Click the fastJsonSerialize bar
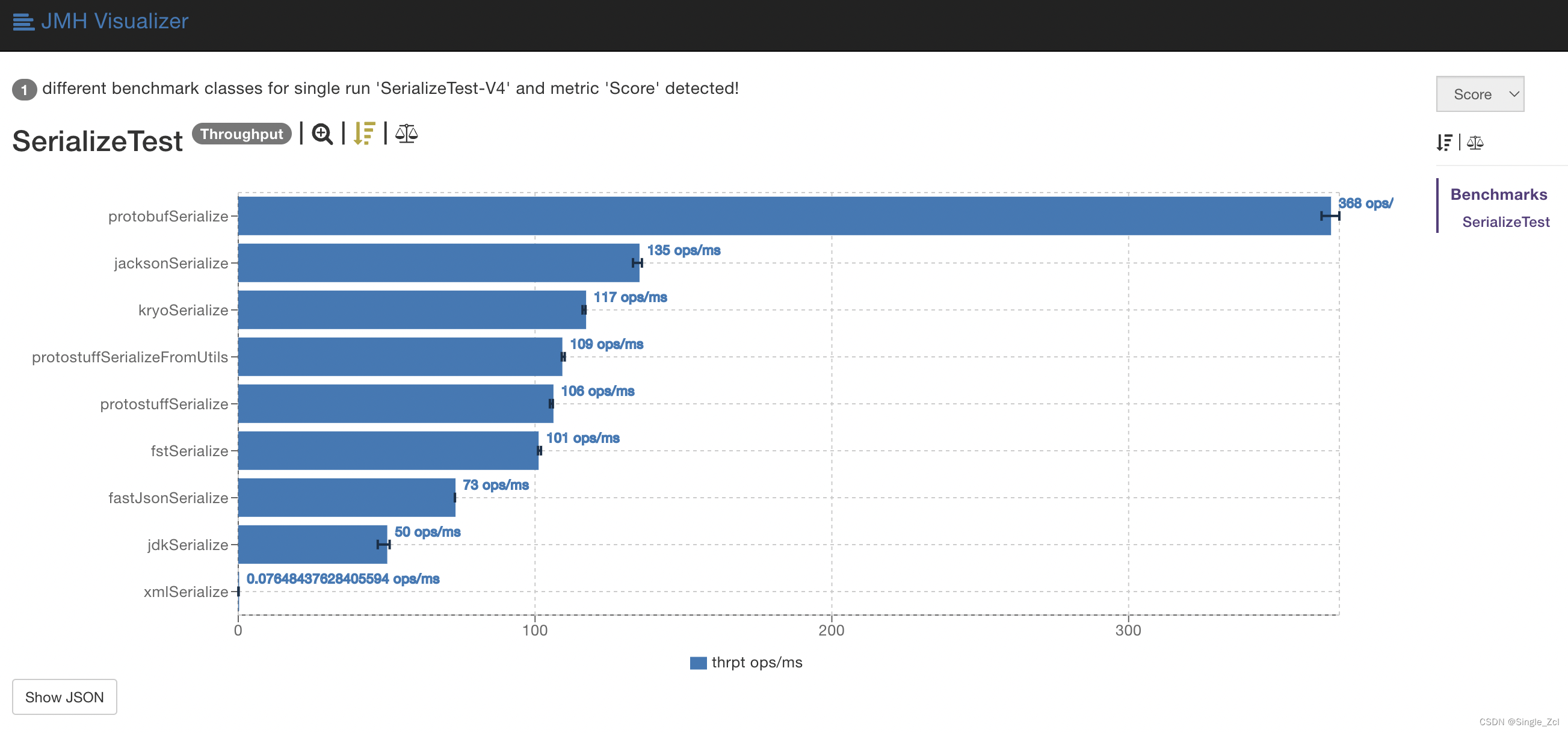Image resolution: width=1568 pixels, height=733 pixels. point(347,497)
